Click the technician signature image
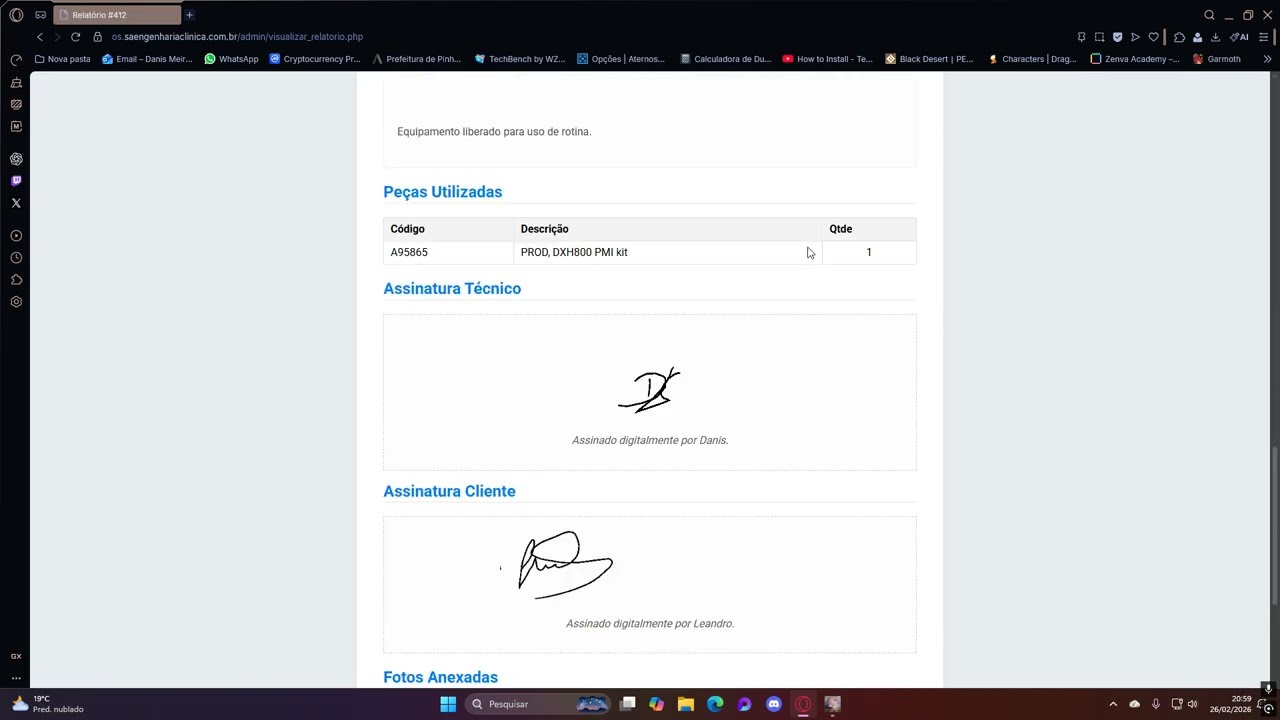The height and width of the screenshot is (720, 1280). 650,390
